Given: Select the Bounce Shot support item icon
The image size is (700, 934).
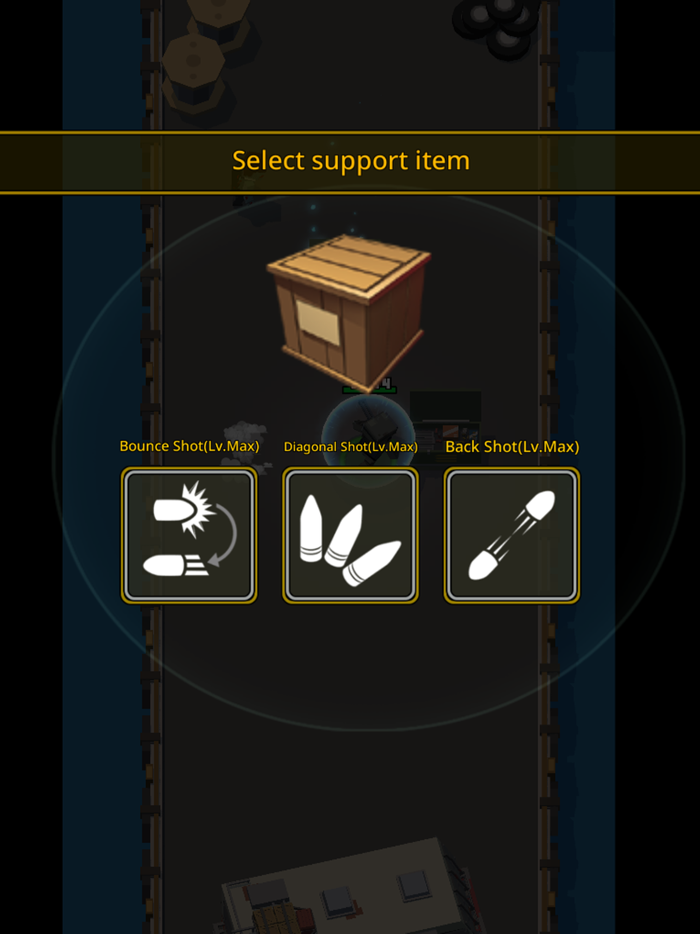Looking at the screenshot, I should click(x=189, y=535).
